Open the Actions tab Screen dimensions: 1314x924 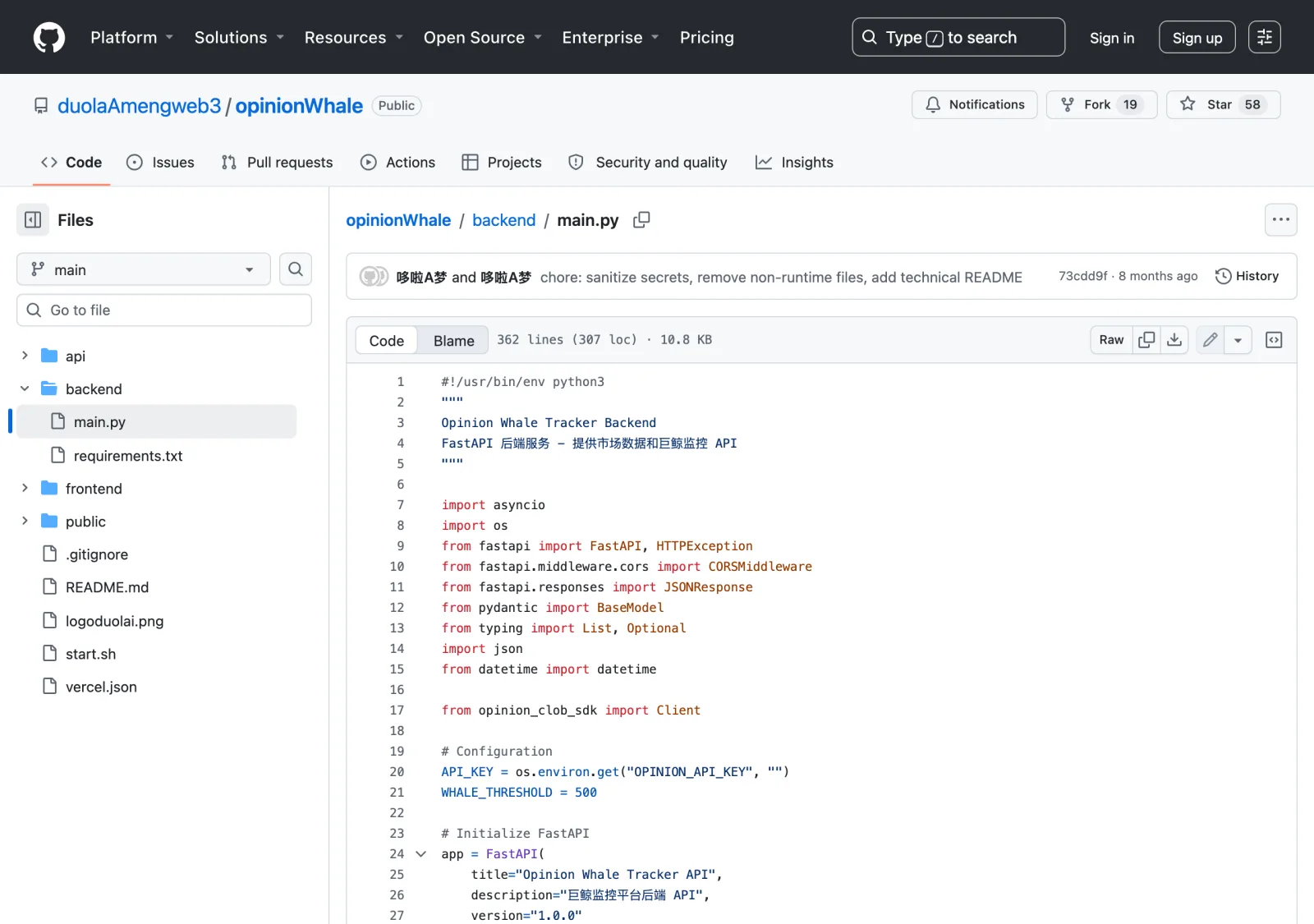pos(397,162)
